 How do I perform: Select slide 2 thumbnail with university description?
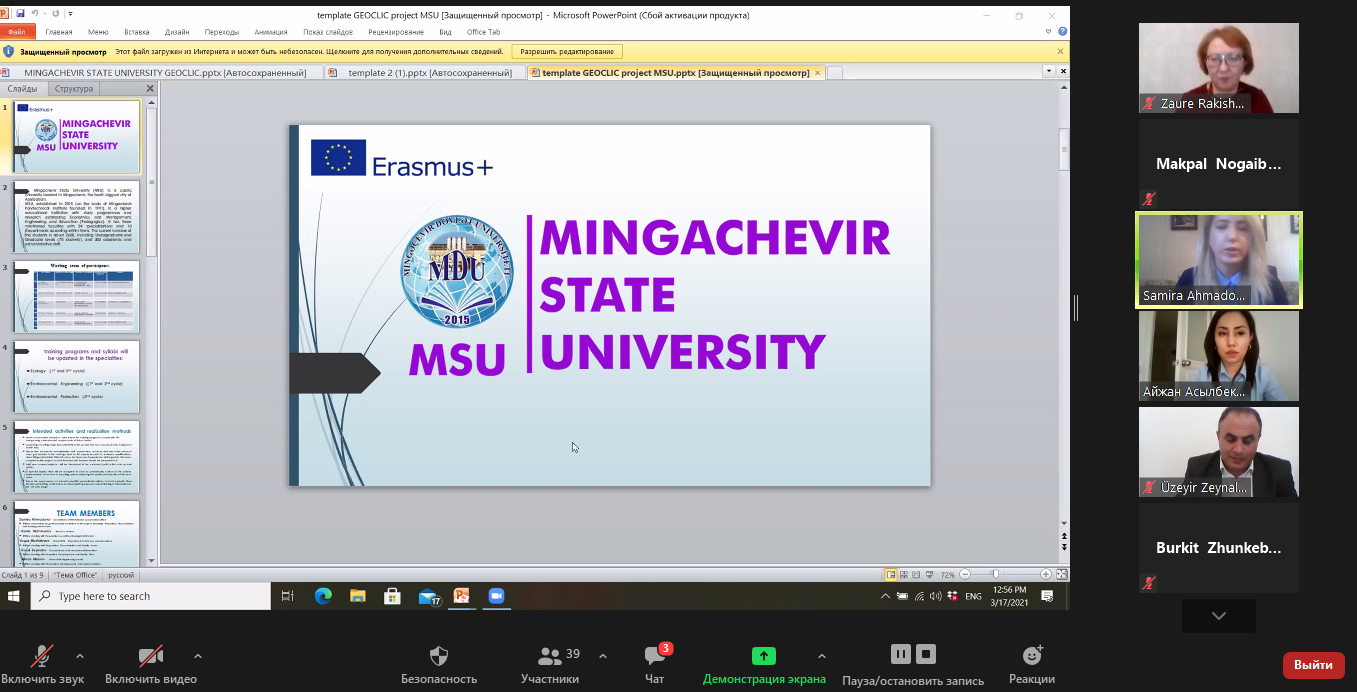click(x=76, y=216)
